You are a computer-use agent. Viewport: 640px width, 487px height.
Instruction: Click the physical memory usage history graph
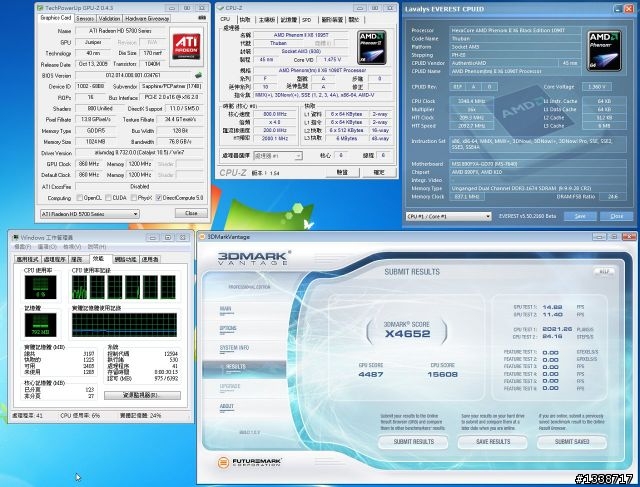click(124, 325)
